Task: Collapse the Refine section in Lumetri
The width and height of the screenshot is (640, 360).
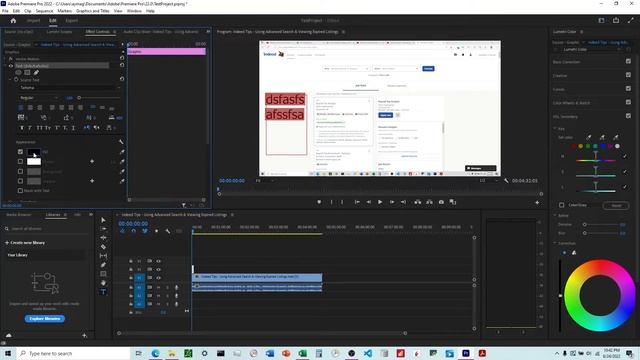Action: click(x=555, y=216)
